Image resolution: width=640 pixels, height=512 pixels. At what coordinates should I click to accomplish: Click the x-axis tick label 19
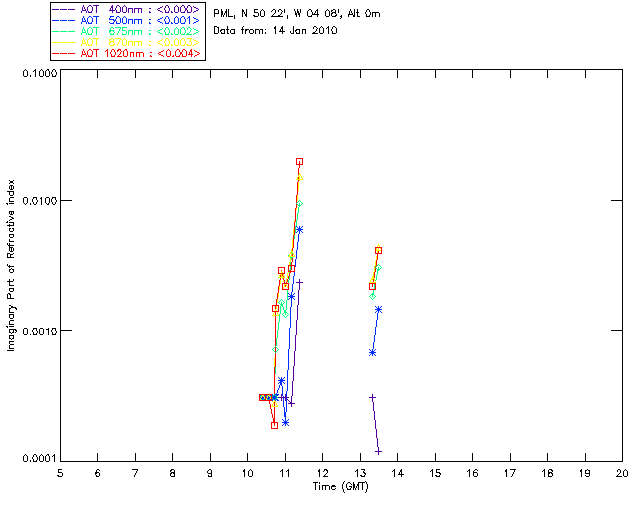click(585, 473)
